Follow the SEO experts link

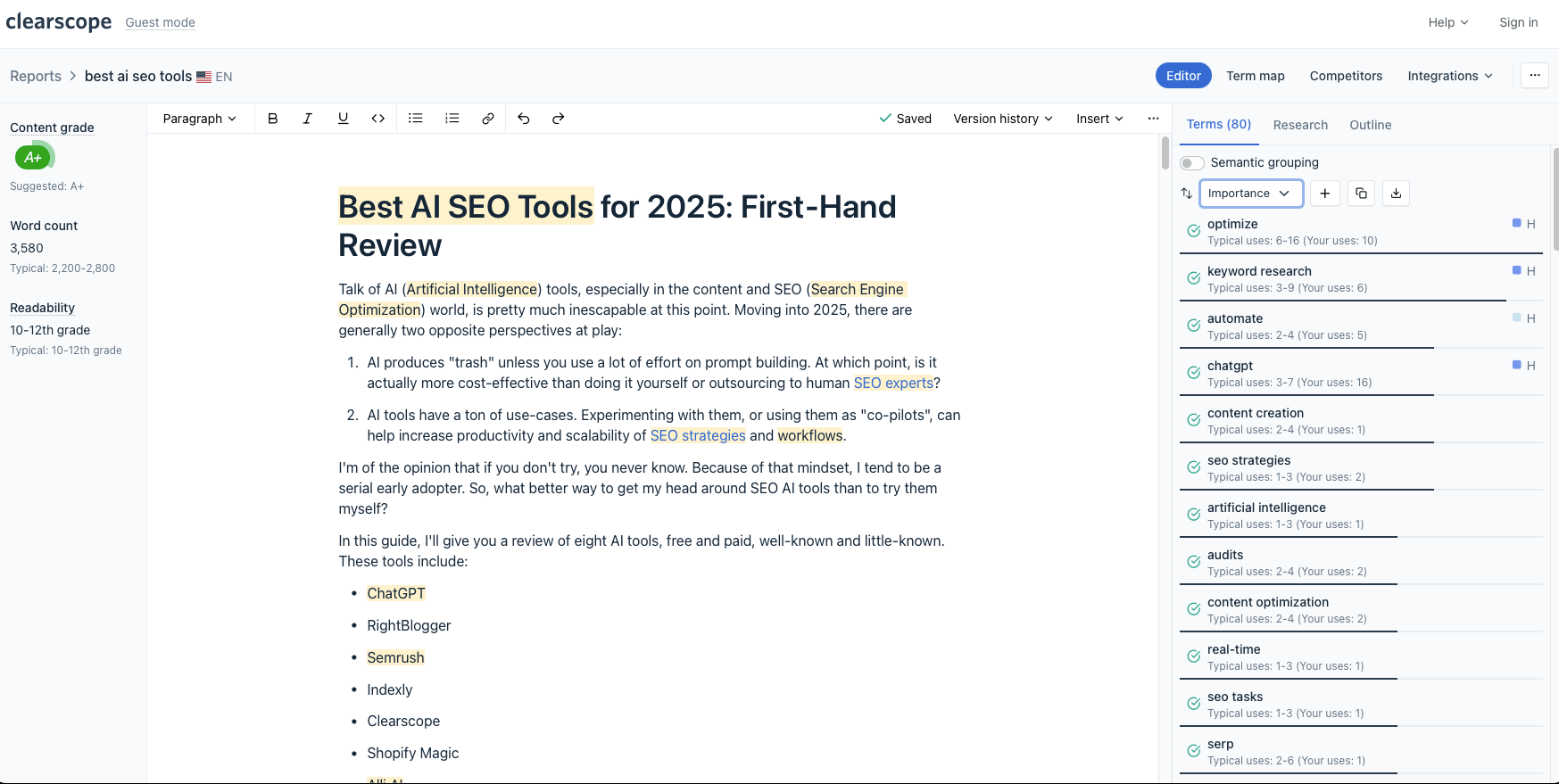(x=893, y=383)
